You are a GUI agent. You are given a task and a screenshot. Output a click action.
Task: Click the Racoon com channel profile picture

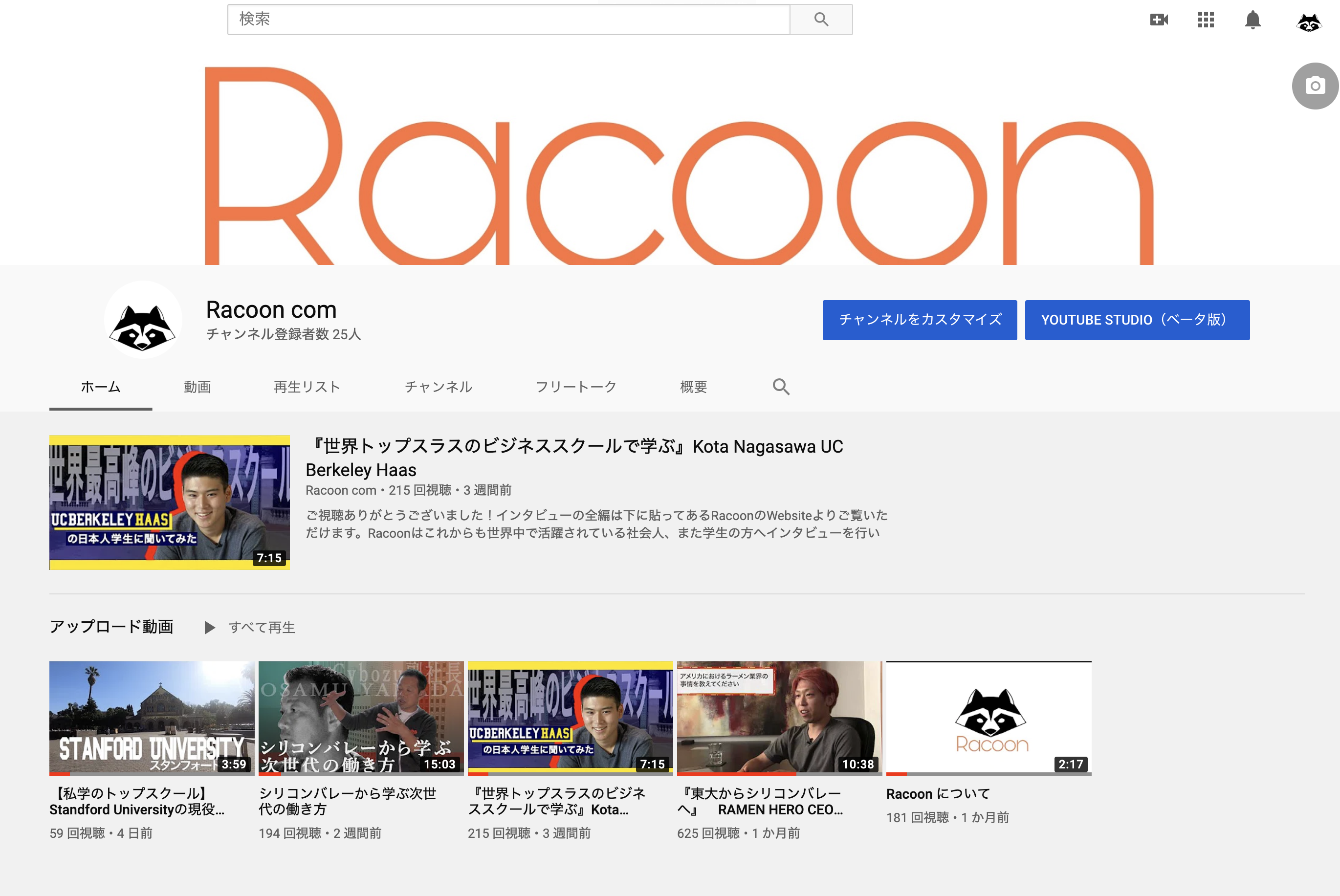click(143, 320)
